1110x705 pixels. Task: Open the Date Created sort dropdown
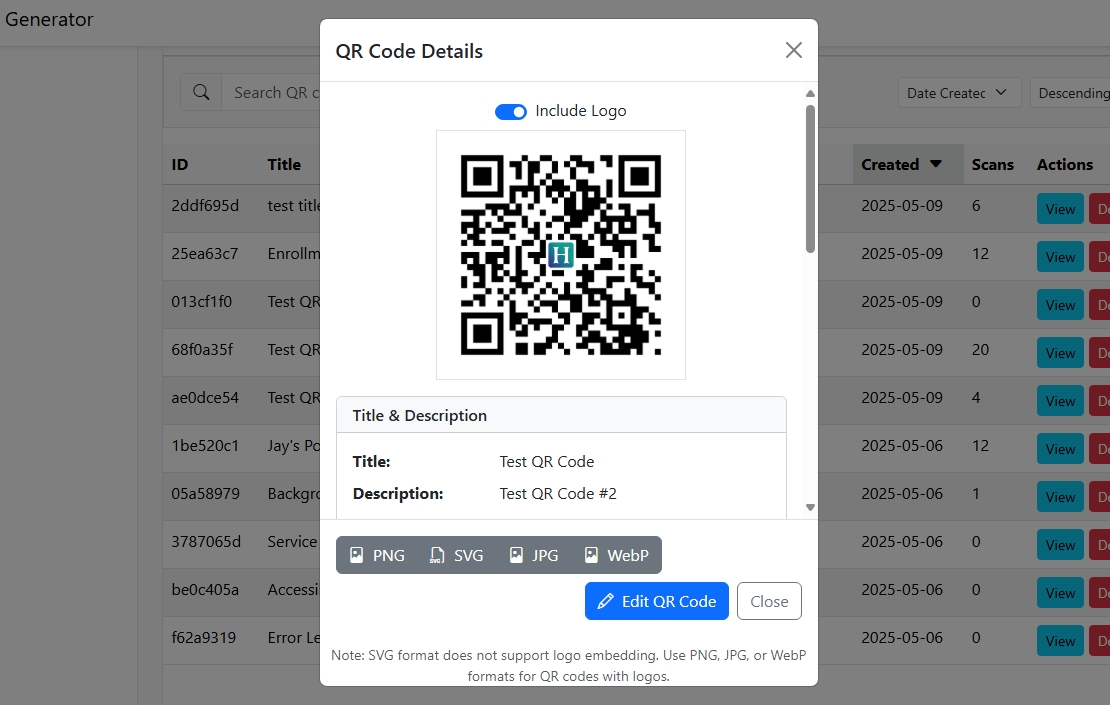coord(959,93)
